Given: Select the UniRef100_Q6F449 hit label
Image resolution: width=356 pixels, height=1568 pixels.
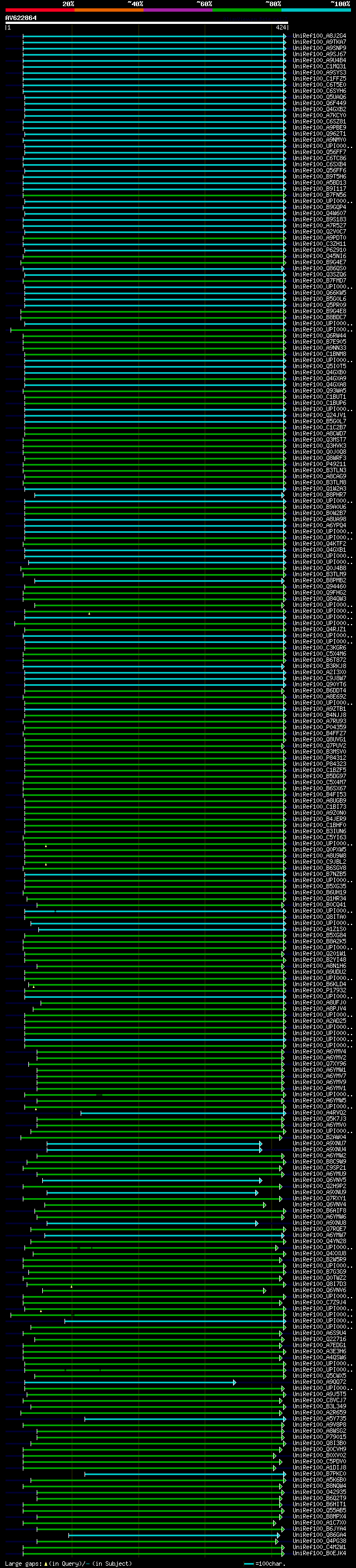Looking at the screenshot, I should pyautogui.click(x=319, y=103).
